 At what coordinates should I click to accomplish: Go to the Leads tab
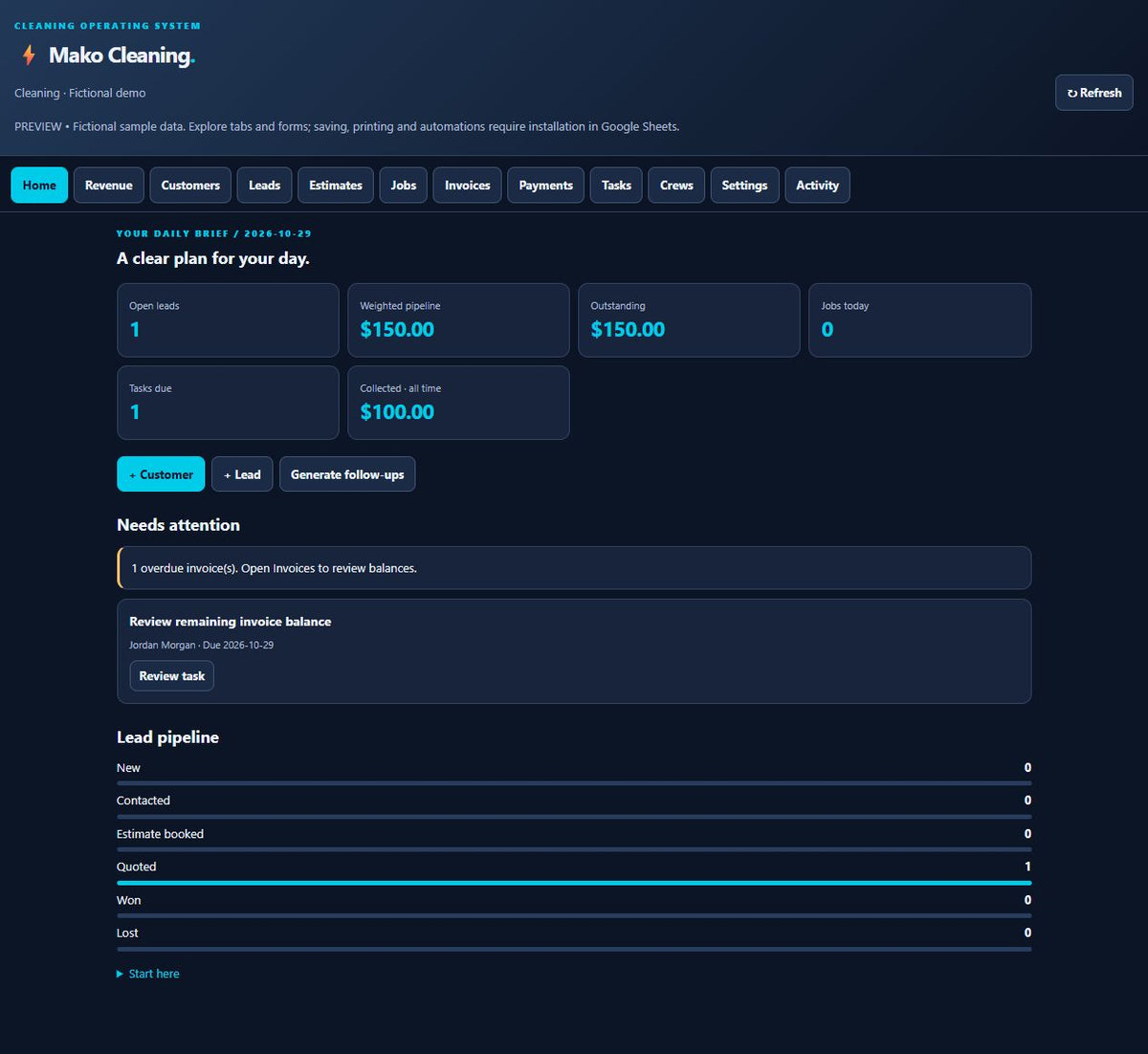point(265,186)
